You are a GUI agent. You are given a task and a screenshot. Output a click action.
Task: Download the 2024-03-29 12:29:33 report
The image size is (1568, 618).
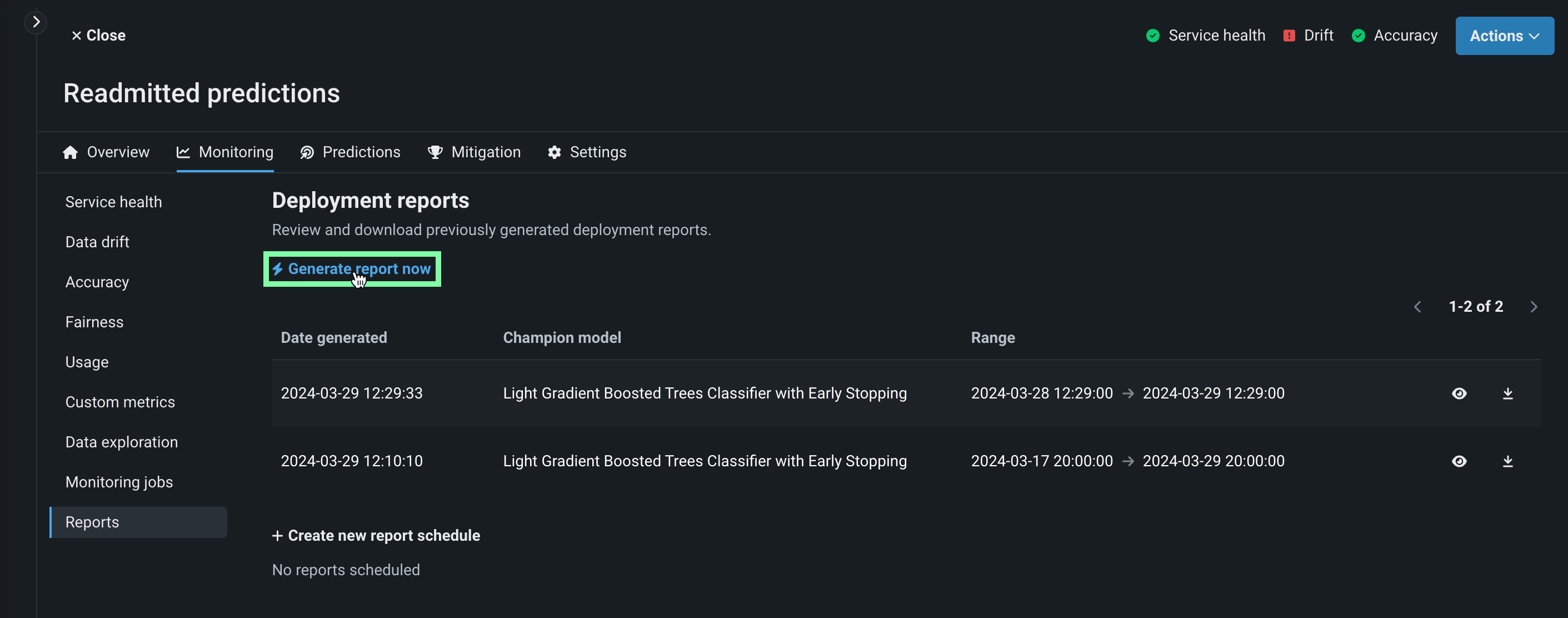click(x=1507, y=393)
